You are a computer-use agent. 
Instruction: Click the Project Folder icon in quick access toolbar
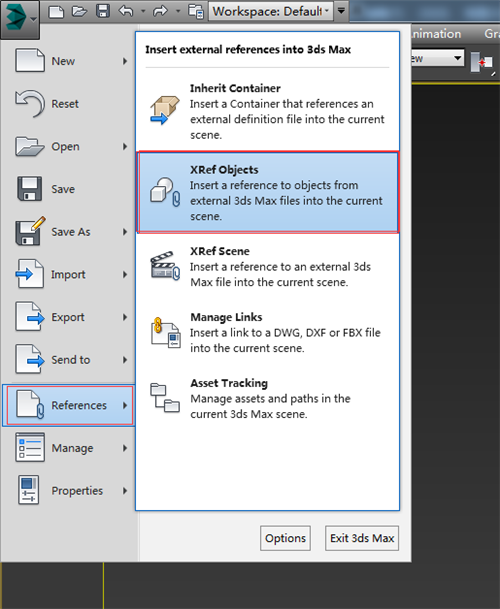(196, 11)
